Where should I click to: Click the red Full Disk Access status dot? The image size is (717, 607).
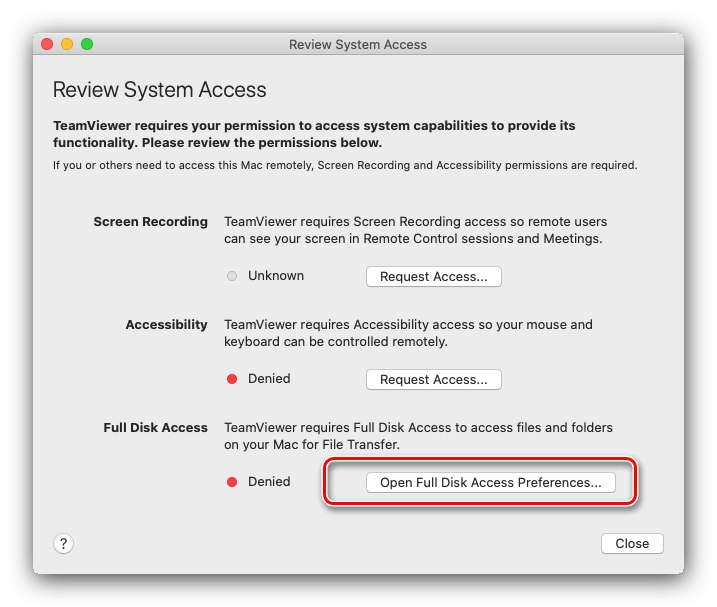coord(232,482)
